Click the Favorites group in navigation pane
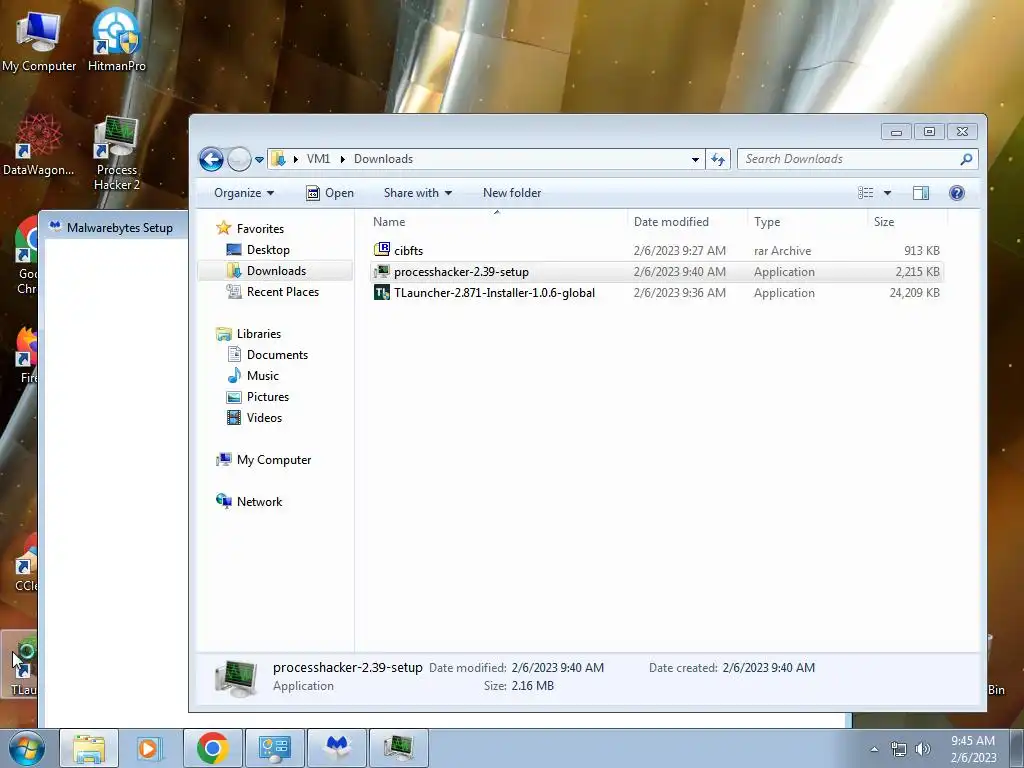This screenshot has width=1024, height=768. pos(251,229)
